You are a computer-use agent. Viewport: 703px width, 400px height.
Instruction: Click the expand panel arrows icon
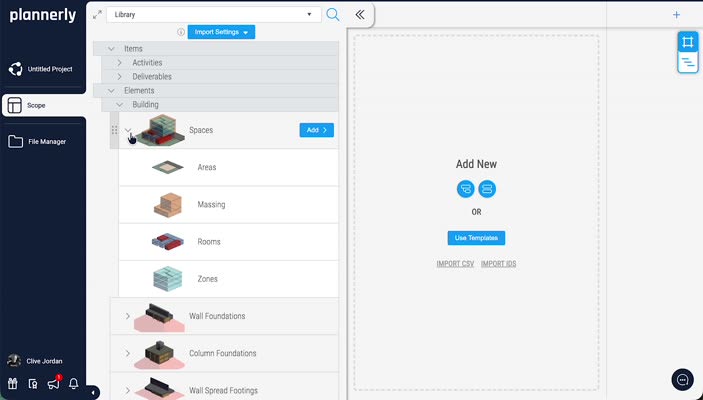[x=97, y=15]
